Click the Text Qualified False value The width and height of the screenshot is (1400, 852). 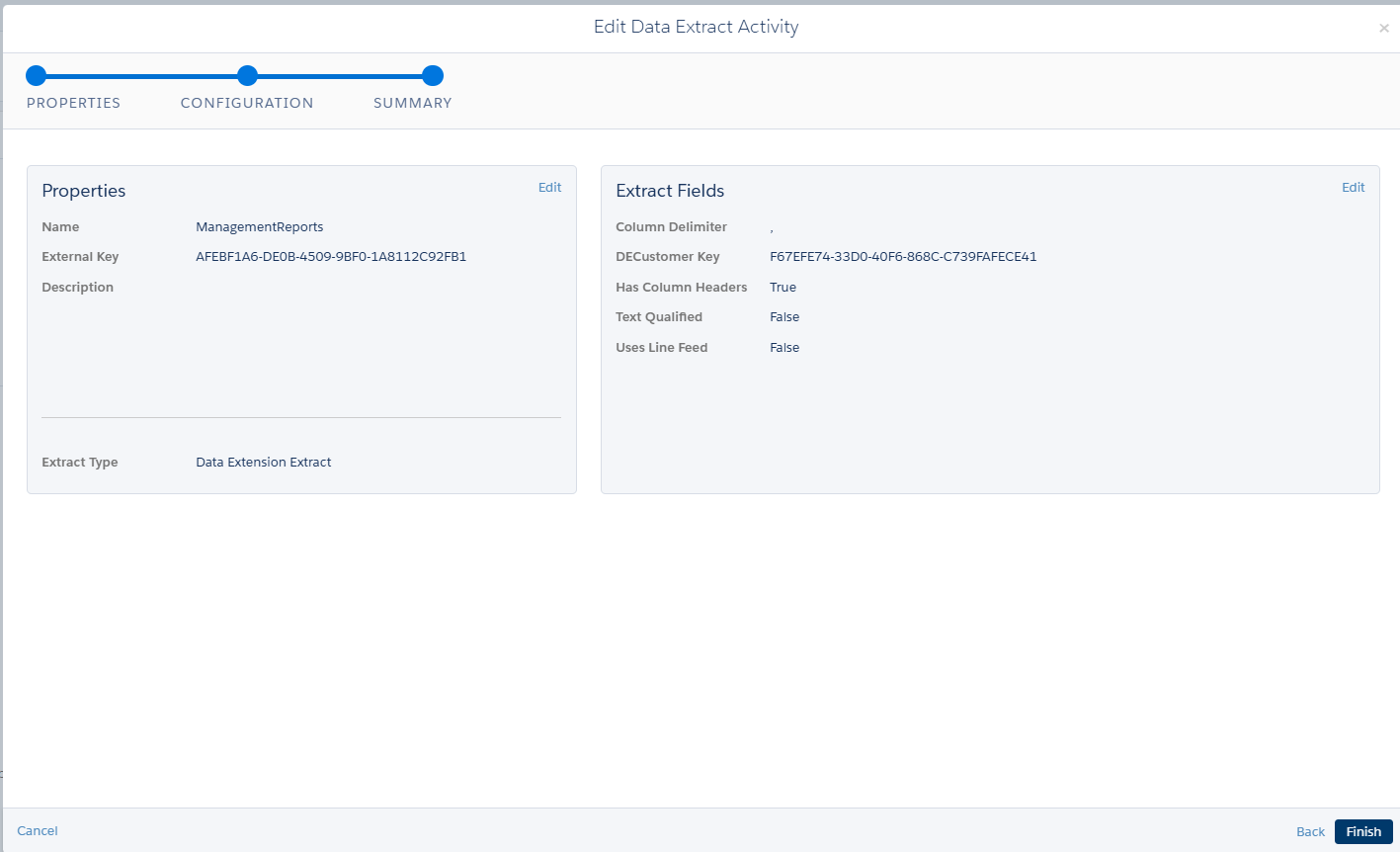pyautogui.click(x=784, y=317)
